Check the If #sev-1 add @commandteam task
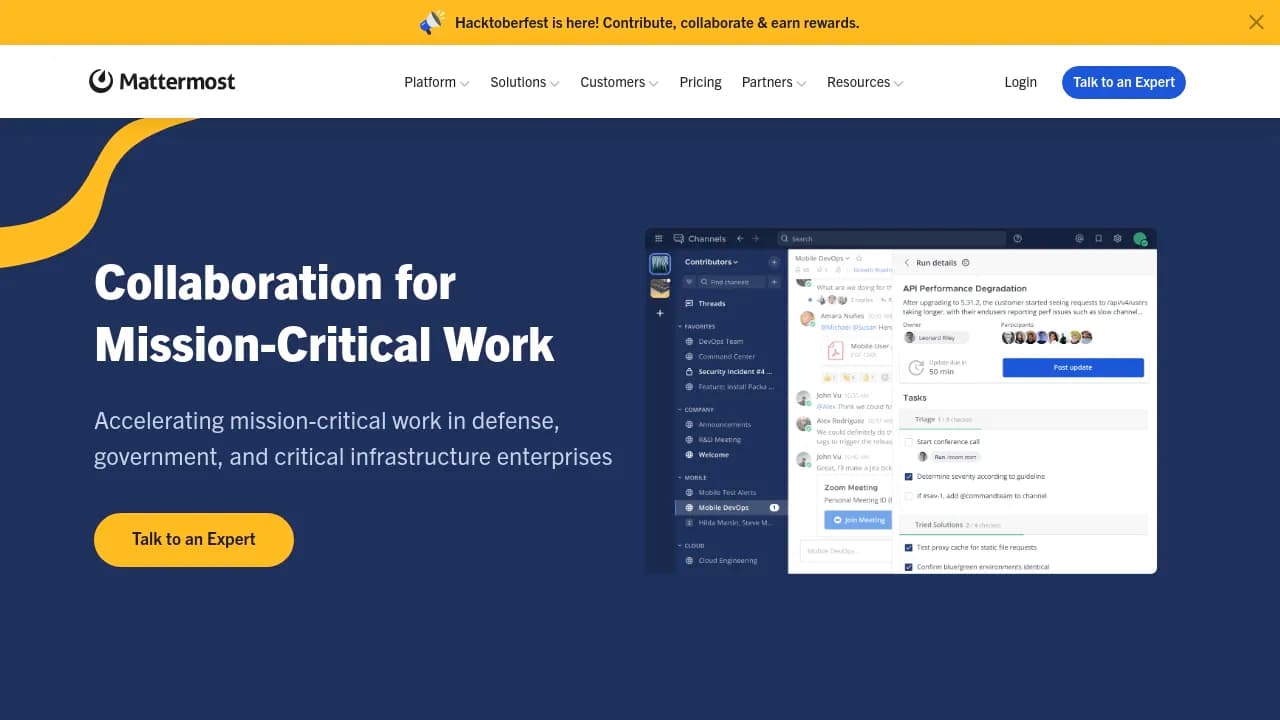The height and width of the screenshot is (720, 1280). coord(908,495)
